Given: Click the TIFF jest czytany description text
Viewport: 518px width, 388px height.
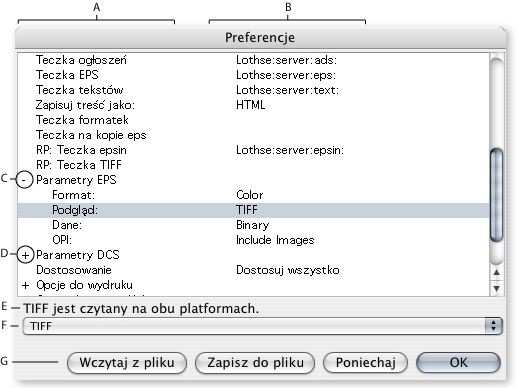Looking at the screenshot, I should coord(141,309).
